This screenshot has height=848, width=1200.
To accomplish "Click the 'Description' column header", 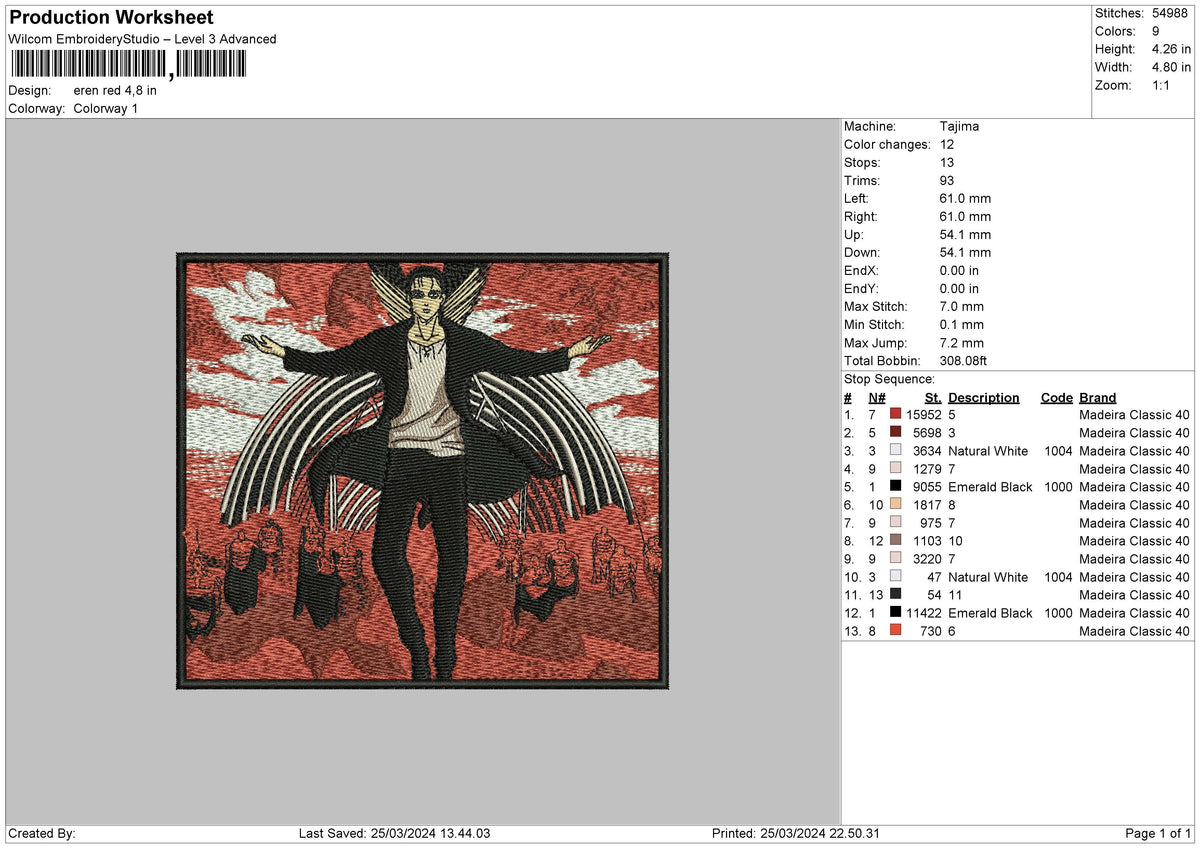I will pyautogui.click(x=984, y=398).
